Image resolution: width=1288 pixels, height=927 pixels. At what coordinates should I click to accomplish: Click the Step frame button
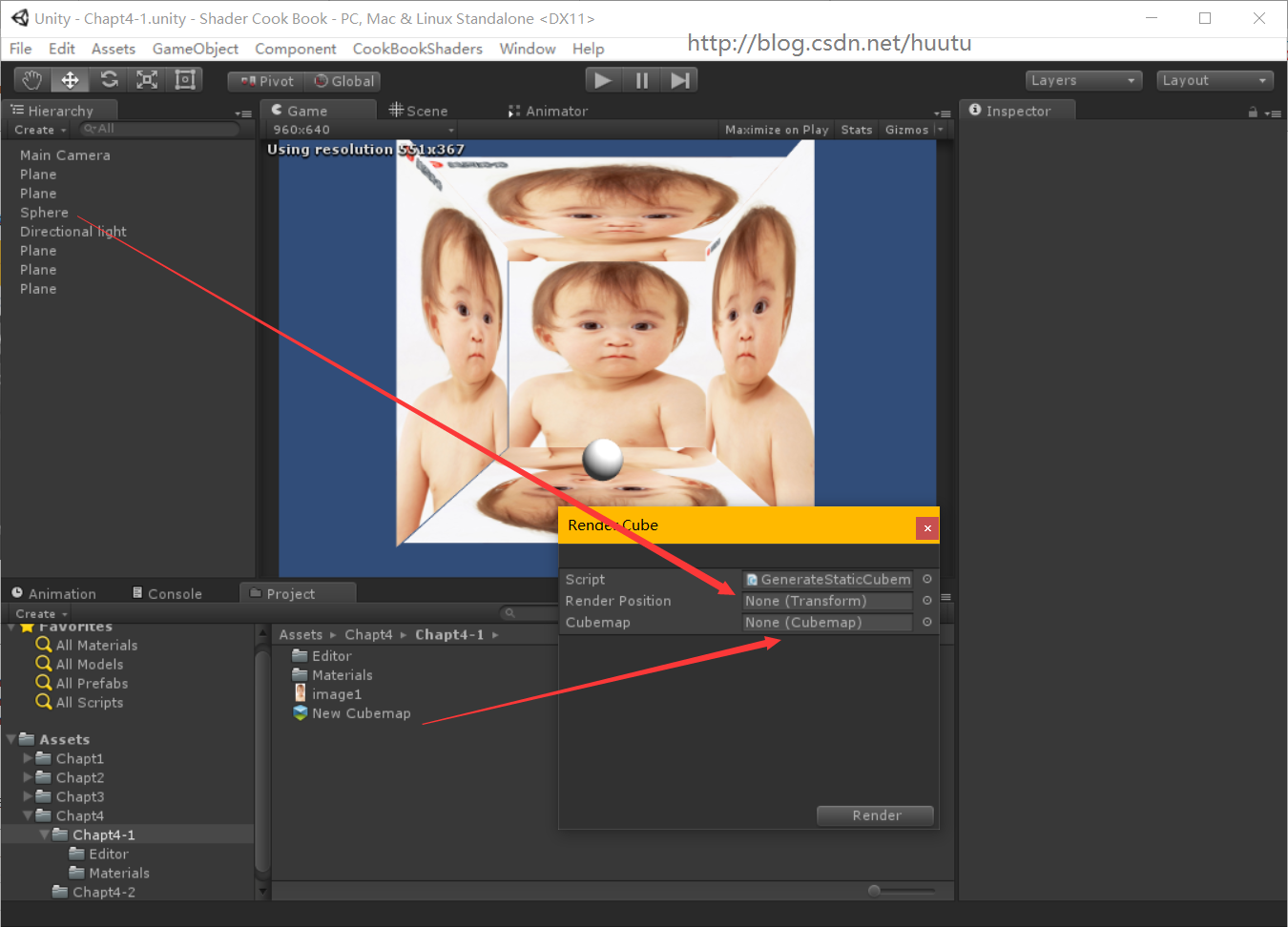coord(679,81)
